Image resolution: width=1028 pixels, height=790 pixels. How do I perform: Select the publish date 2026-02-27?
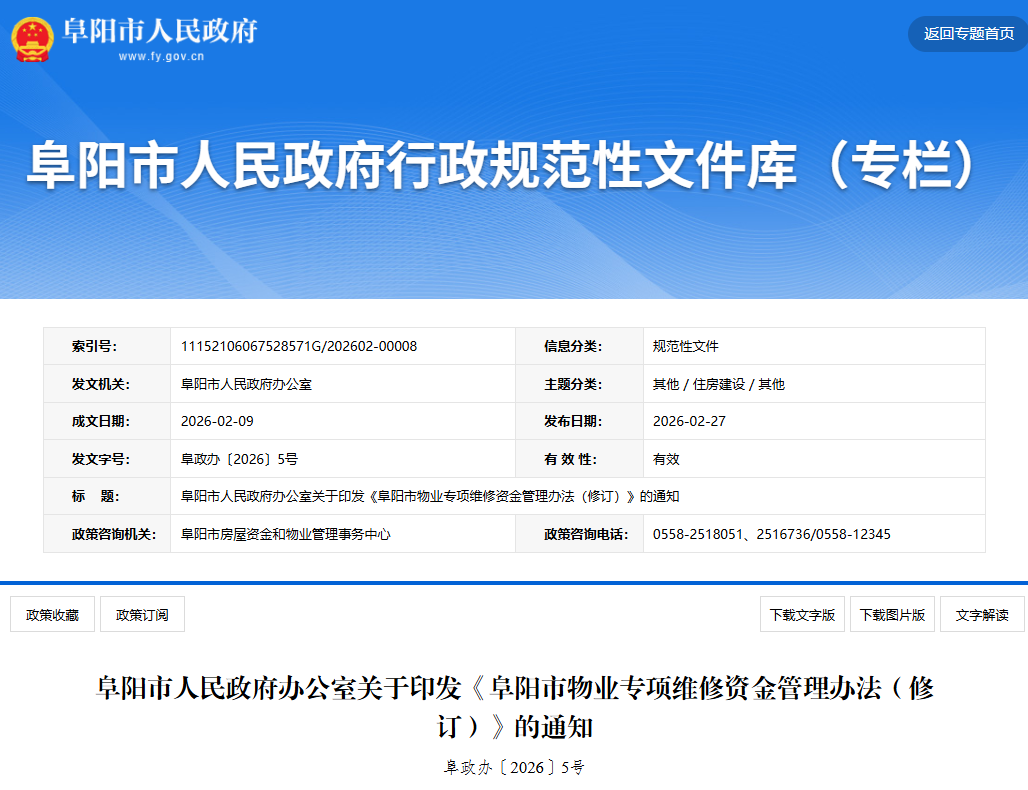pos(689,421)
